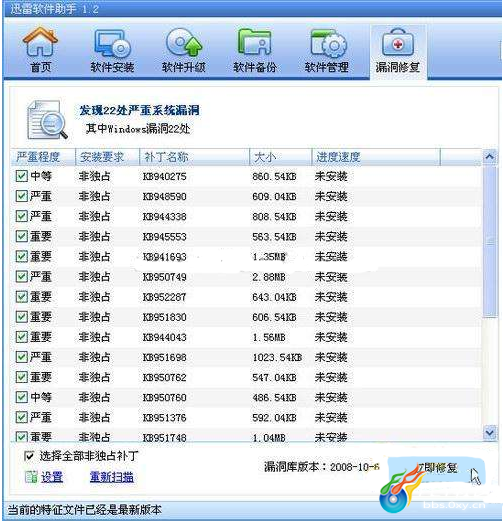
Task: Click the scrollbar up arrow
Action: tap(489, 156)
